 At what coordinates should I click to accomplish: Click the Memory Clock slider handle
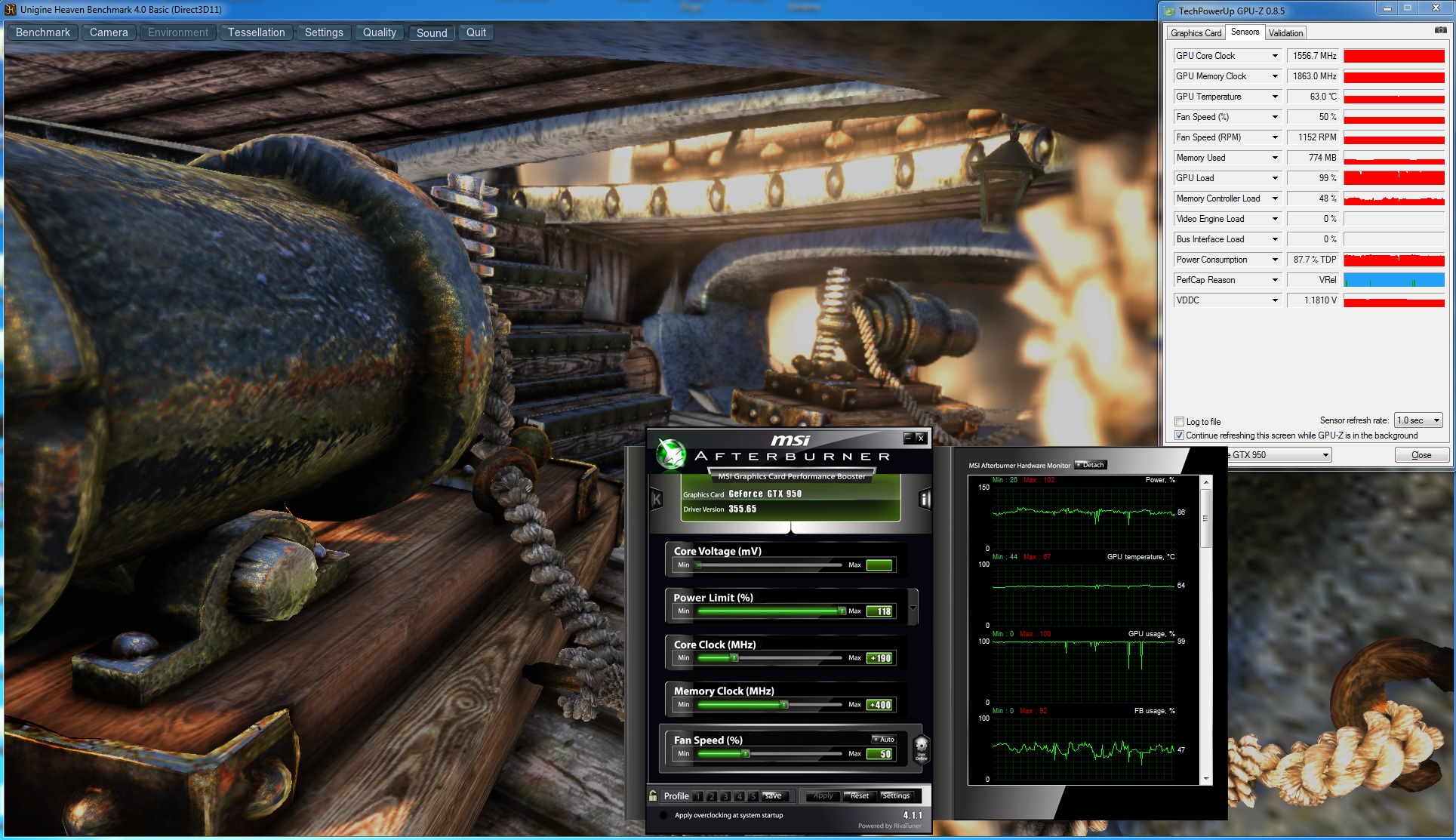coord(784,705)
